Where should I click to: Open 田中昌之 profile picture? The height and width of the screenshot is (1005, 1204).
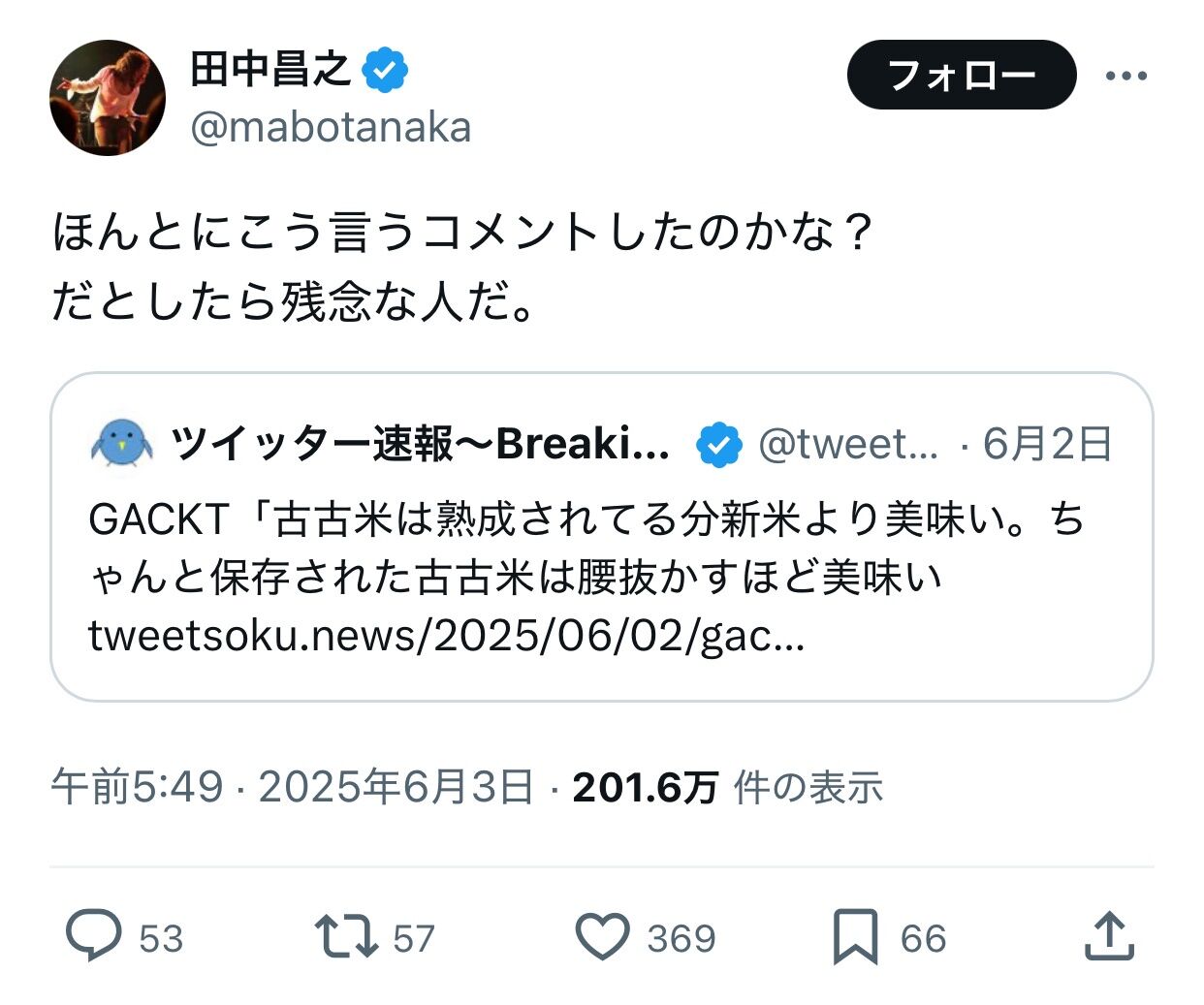coord(108,98)
